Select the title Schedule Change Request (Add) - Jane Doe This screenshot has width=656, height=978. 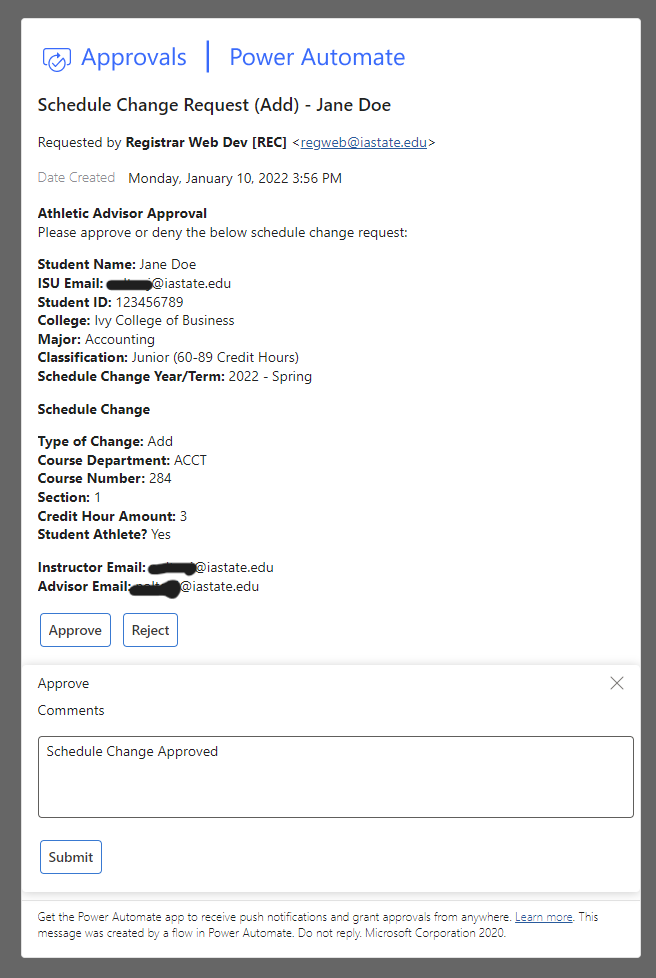[x=214, y=105]
